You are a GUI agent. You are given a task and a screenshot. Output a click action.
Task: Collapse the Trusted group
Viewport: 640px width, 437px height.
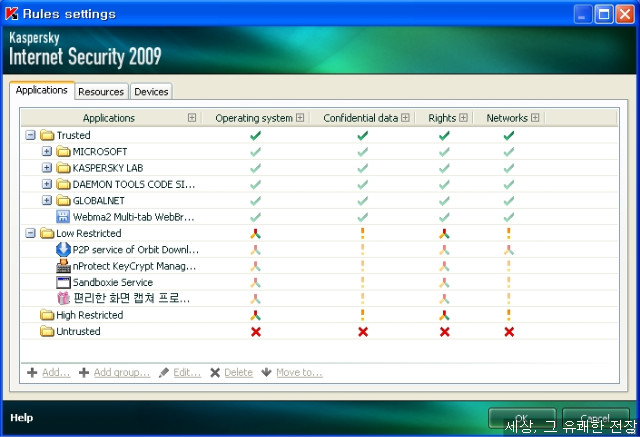pos(31,135)
